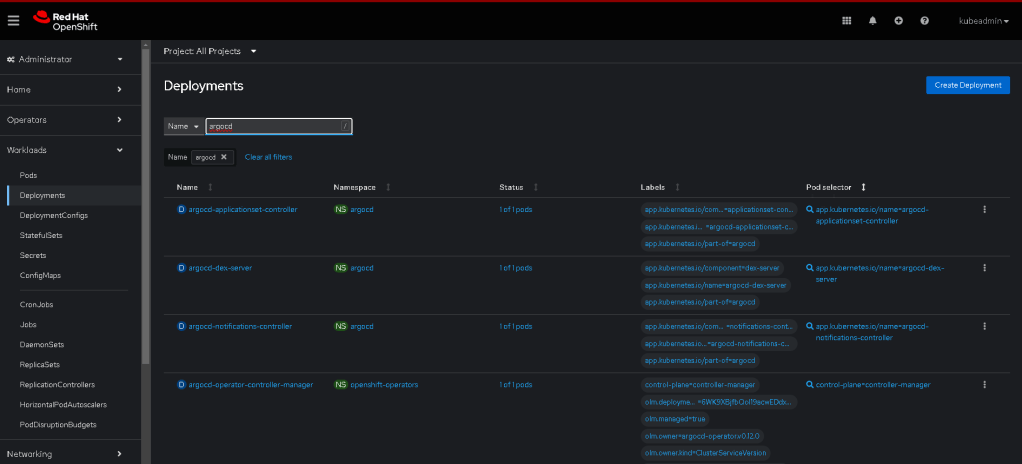Image resolution: width=1022 pixels, height=464 pixels.
Task: Click 1 of 1 pods for argocd-operator-controller-manager
Action: (x=516, y=384)
